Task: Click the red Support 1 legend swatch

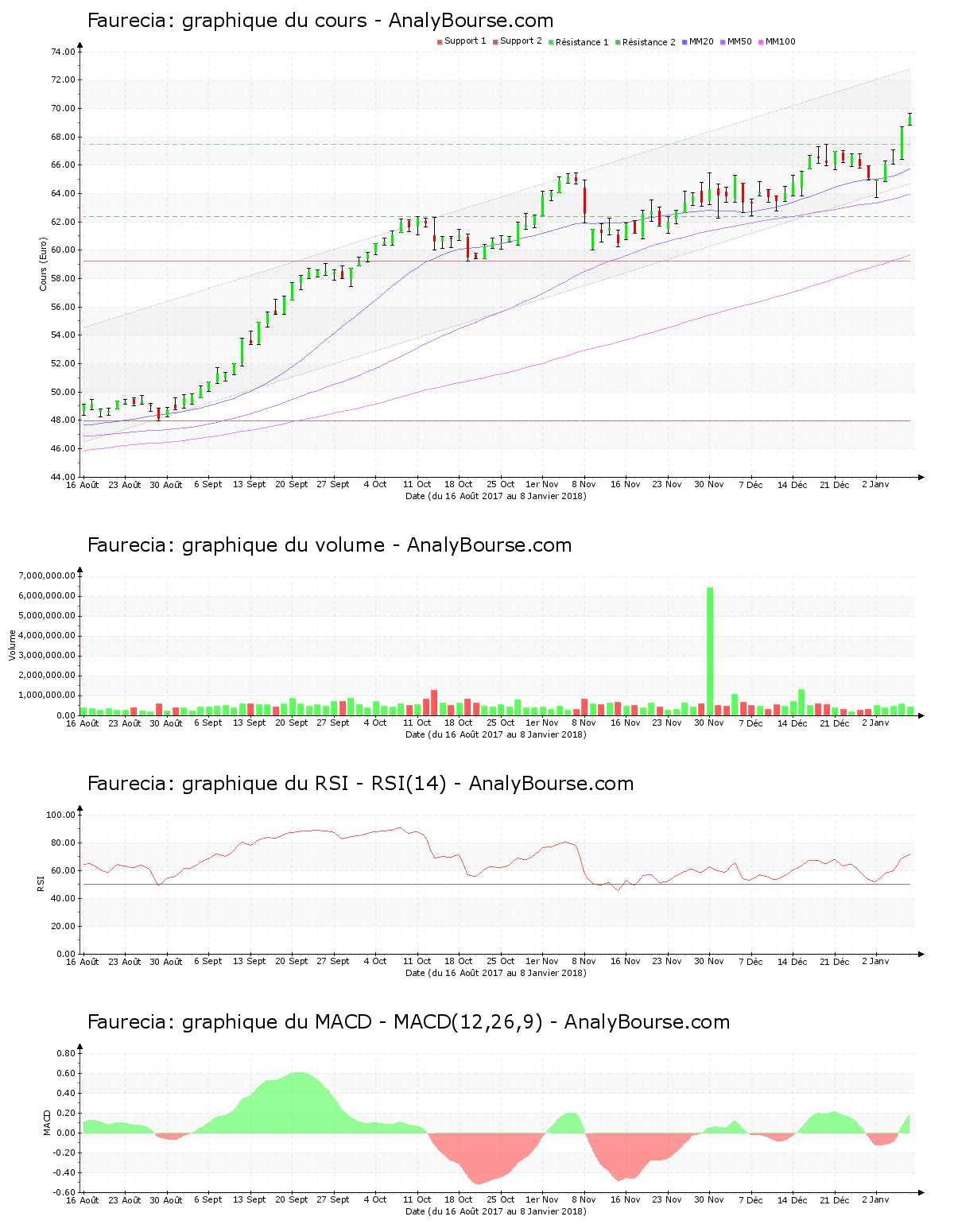Action: [440, 41]
